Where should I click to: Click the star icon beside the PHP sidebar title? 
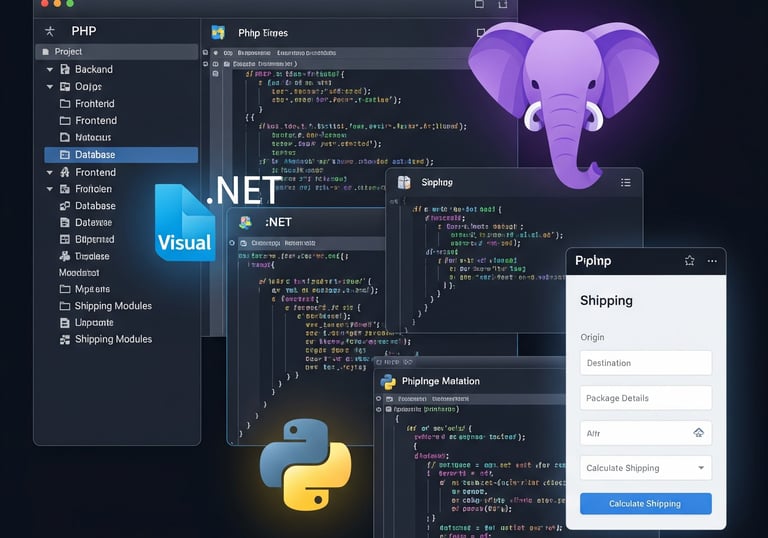point(50,31)
